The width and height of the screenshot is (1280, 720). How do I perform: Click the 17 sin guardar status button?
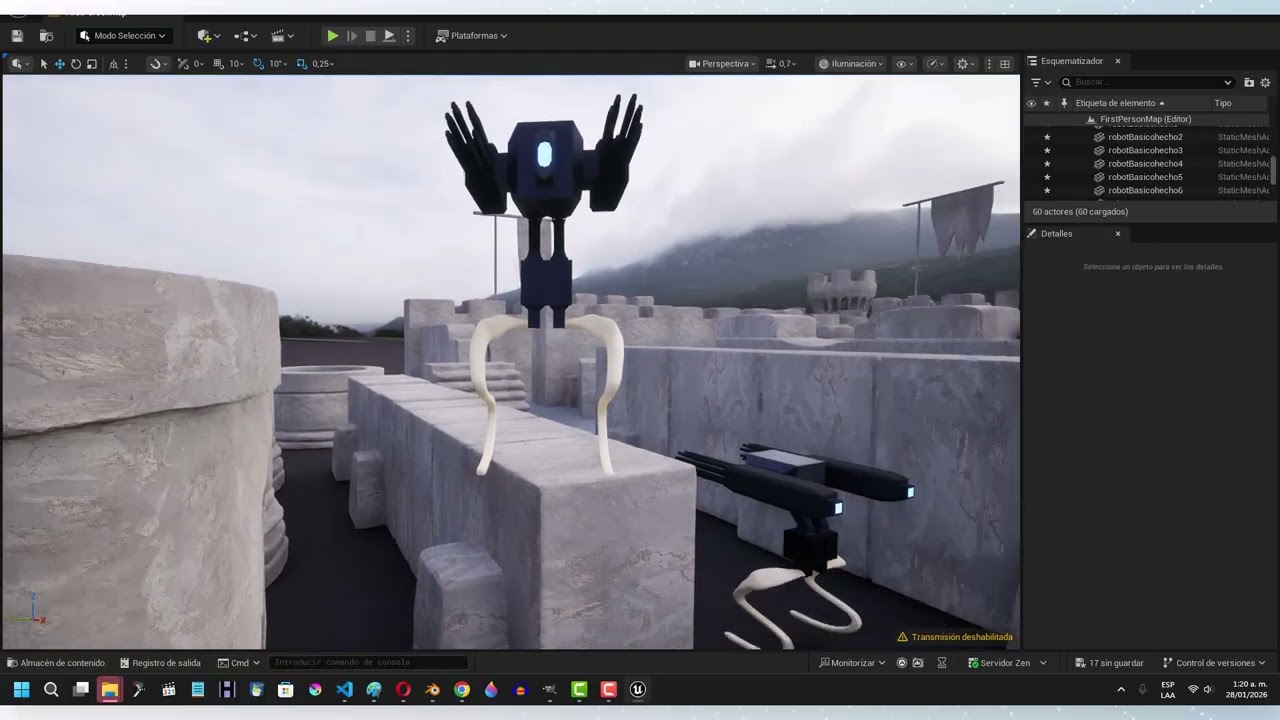[1109, 663]
